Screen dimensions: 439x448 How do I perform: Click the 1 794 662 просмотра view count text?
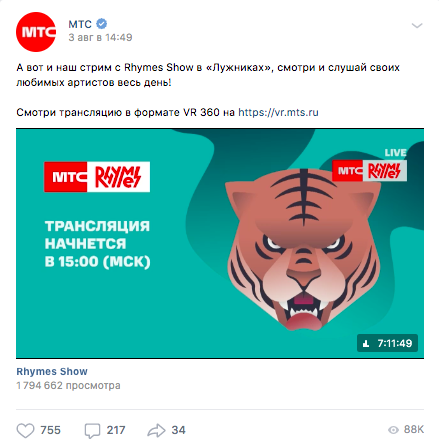point(68,386)
